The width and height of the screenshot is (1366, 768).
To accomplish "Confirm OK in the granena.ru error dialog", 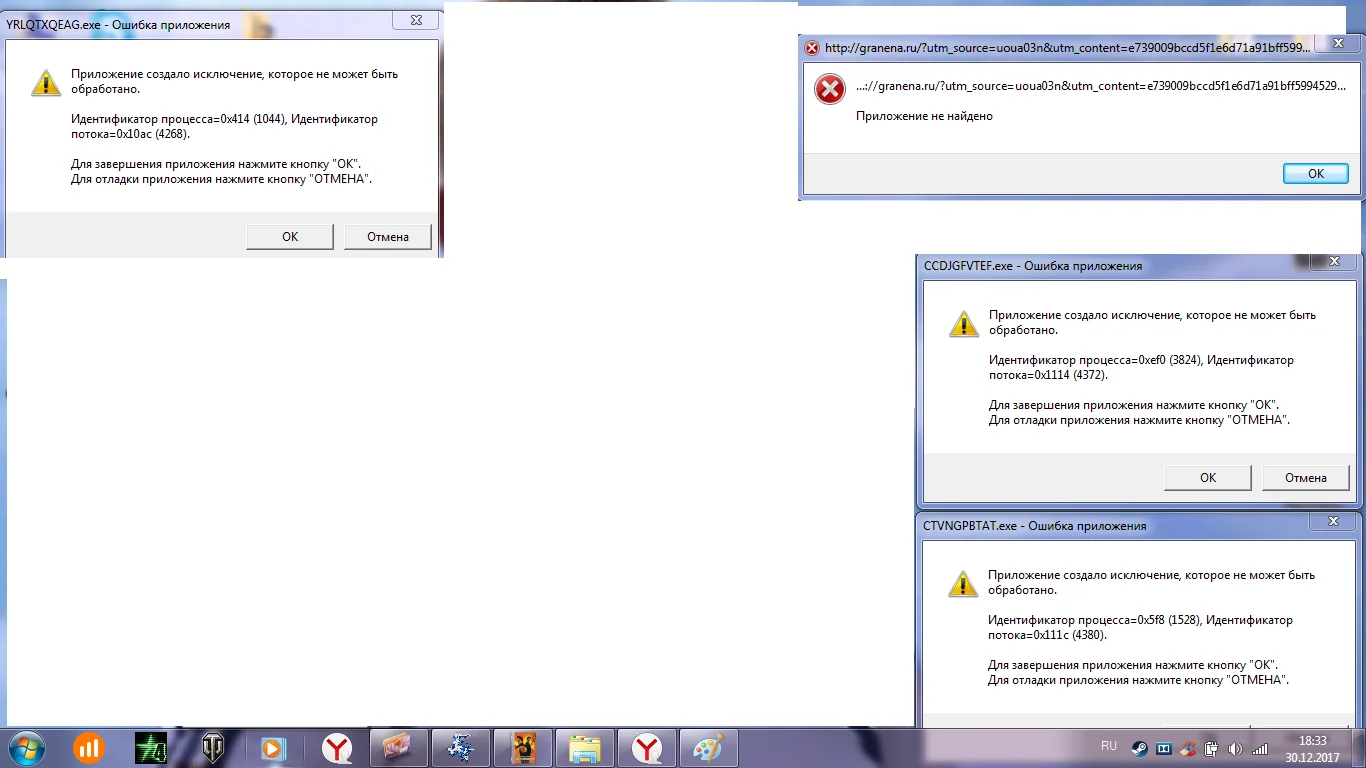I will point(1315,174).
